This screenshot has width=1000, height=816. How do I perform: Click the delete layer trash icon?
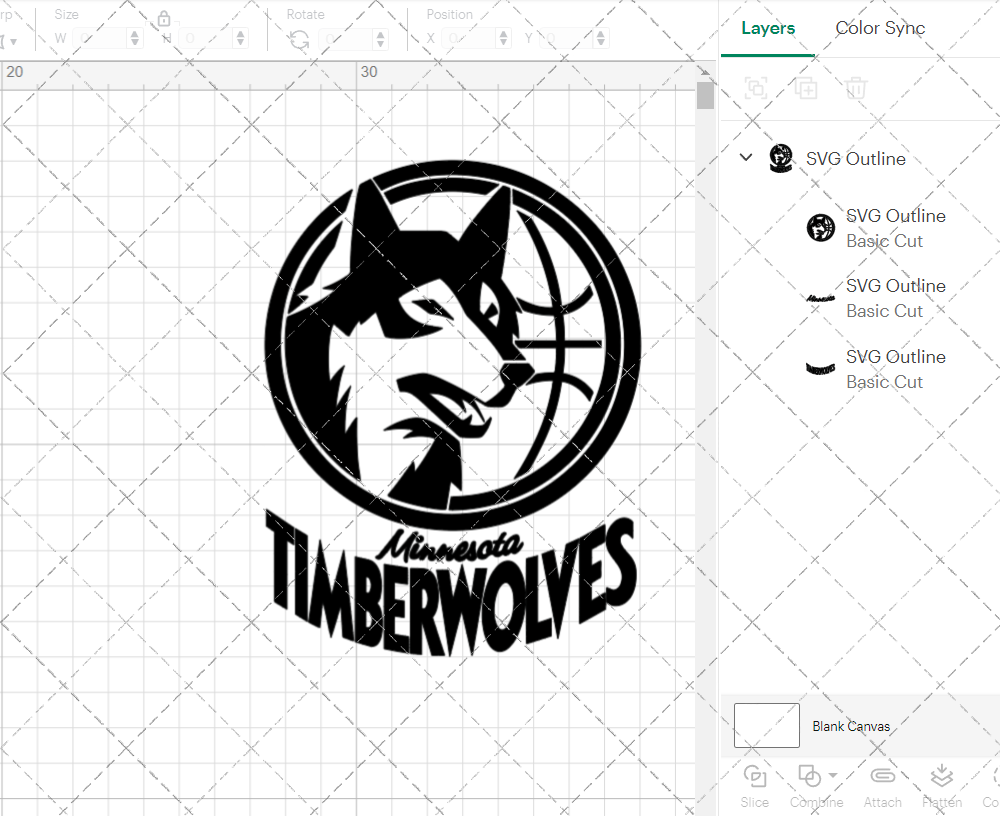coord(855,88)
